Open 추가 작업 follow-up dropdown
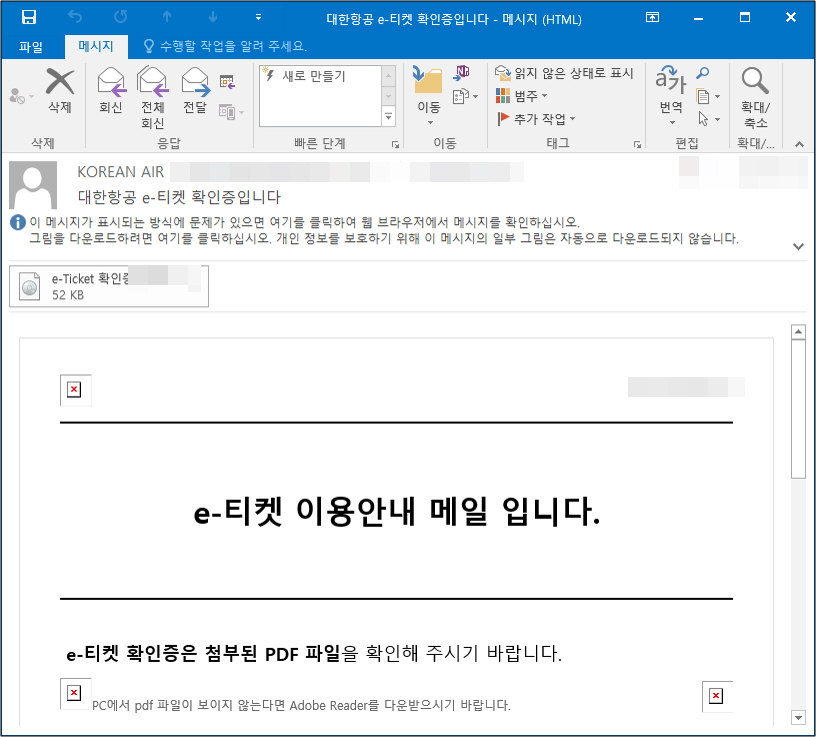816x737 pixels. pos(536,119)
